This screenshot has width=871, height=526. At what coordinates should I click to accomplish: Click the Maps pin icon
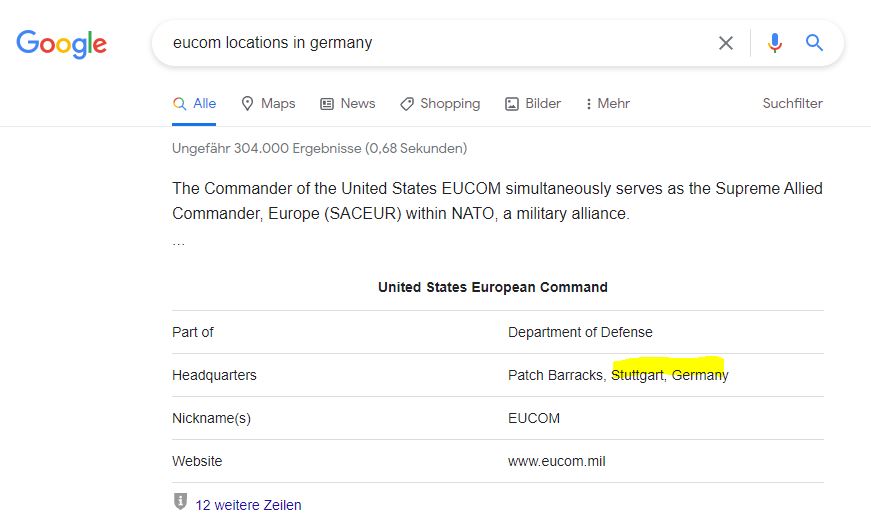247,103
